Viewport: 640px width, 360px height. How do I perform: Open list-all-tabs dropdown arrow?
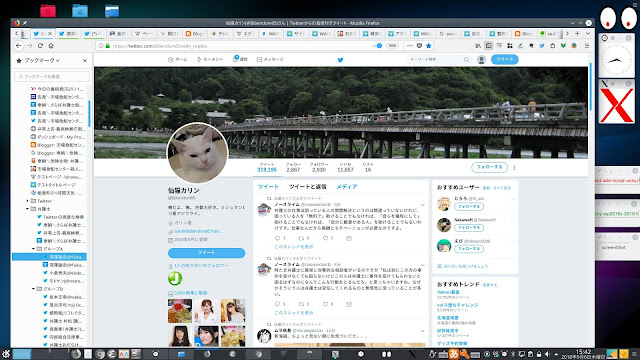[x=588, y=33]
